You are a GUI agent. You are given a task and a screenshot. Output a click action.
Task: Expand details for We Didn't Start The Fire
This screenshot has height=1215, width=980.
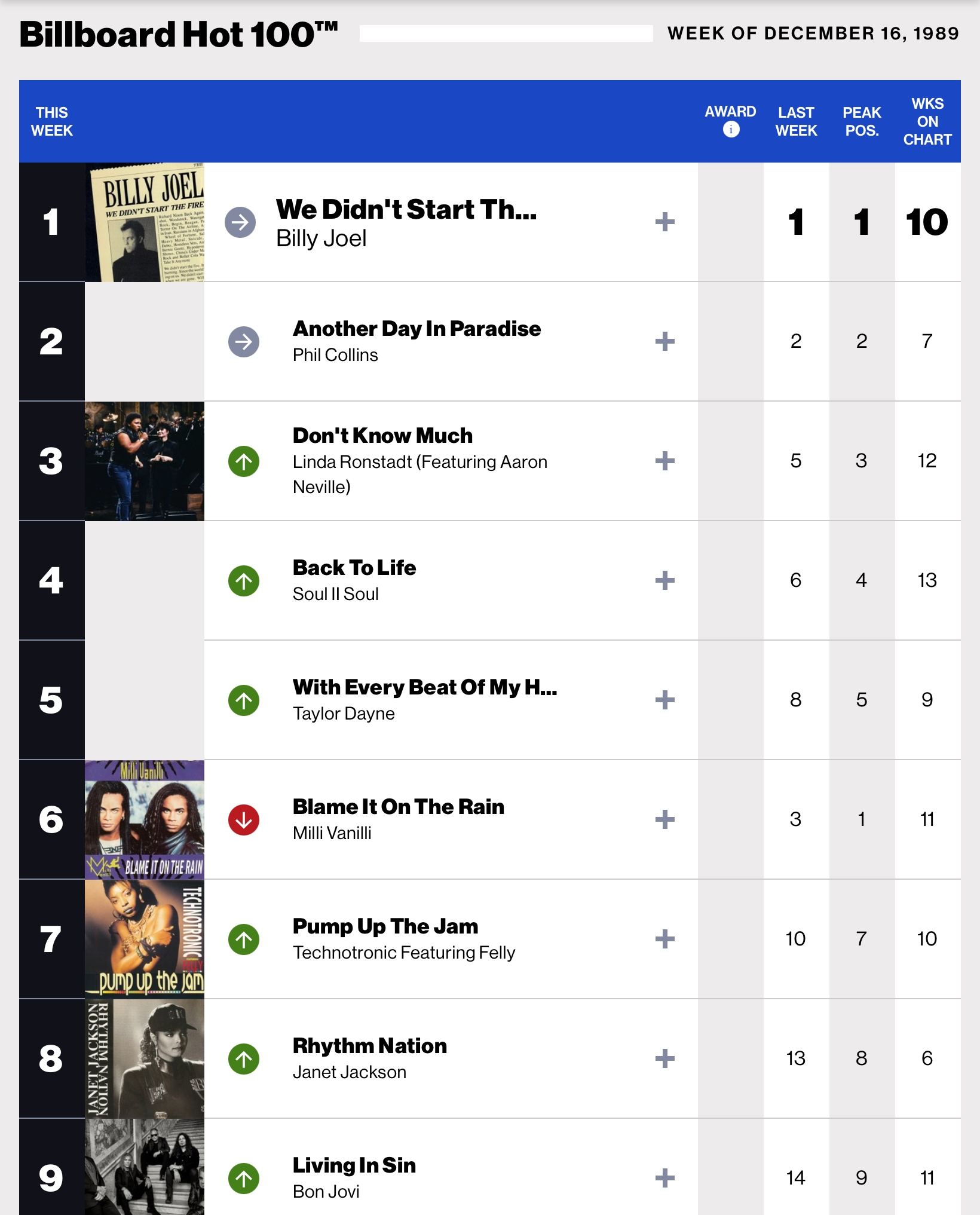click(665, 222)
